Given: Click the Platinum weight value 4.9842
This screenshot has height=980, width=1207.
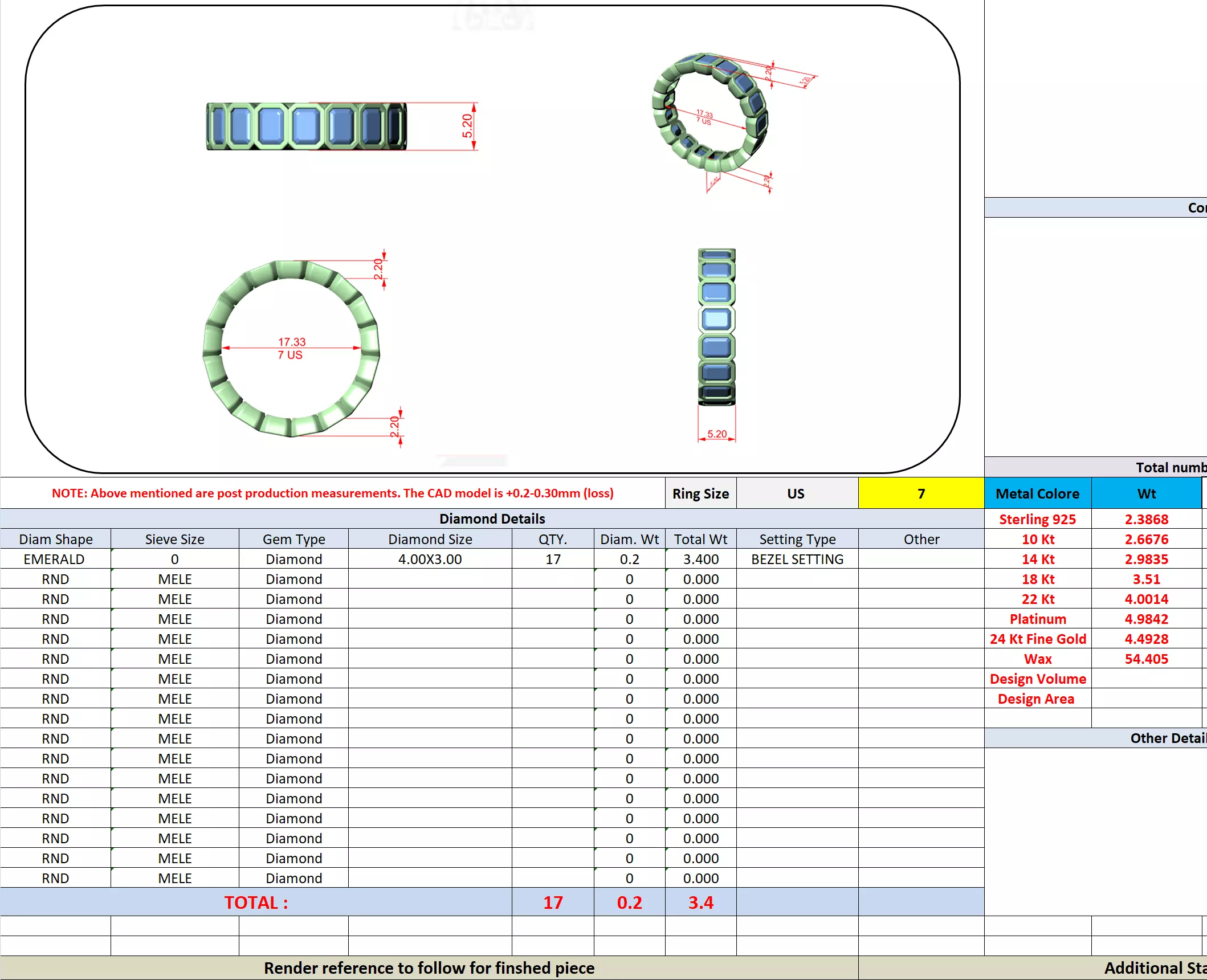Looking at the screenshot, I should (1146, 619).
